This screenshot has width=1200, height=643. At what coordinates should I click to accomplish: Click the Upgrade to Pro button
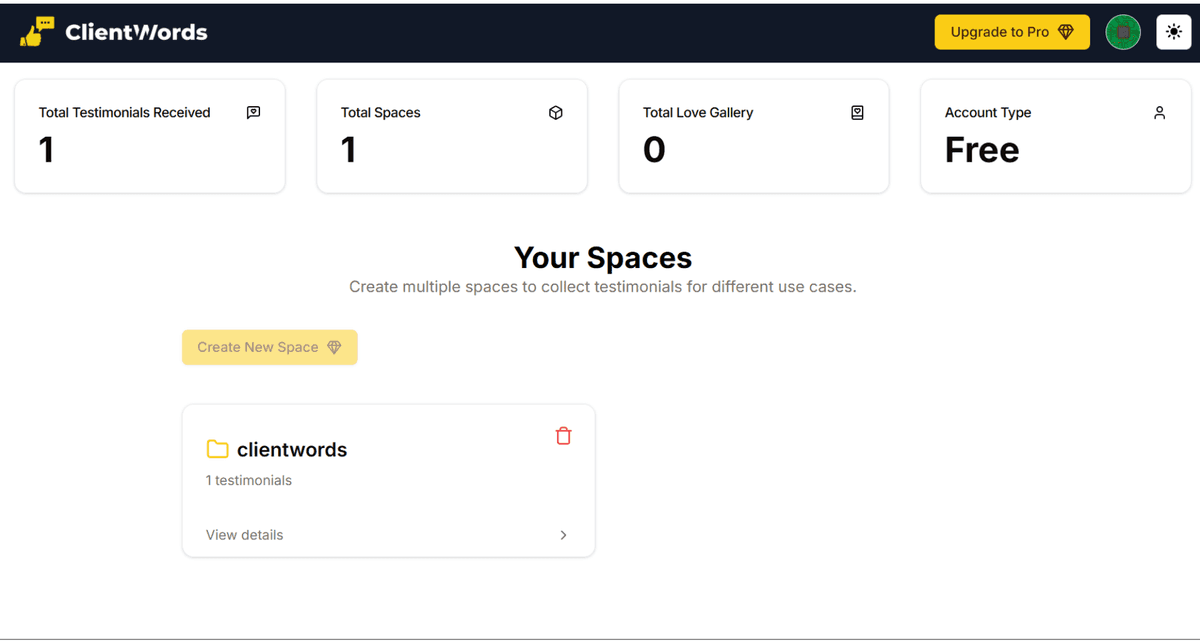[x=1012, y=31]
